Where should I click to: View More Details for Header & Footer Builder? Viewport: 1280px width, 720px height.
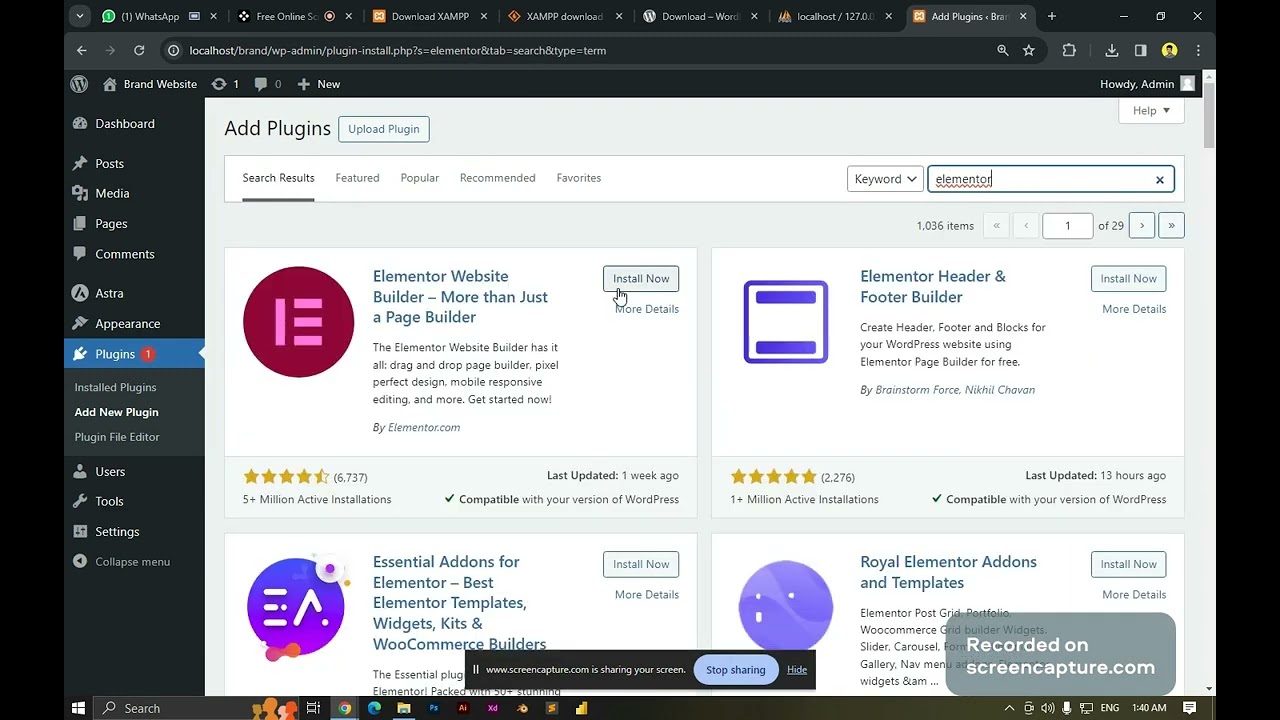click(x=1134, y=309)
